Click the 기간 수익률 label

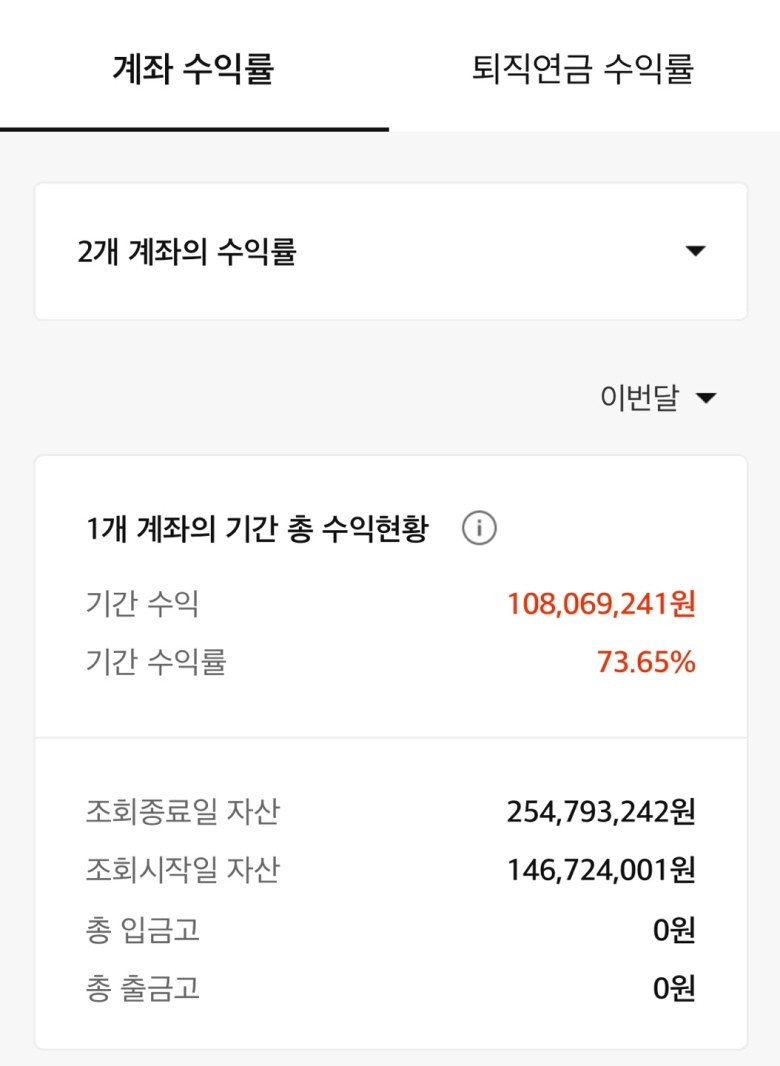(156, 662)
